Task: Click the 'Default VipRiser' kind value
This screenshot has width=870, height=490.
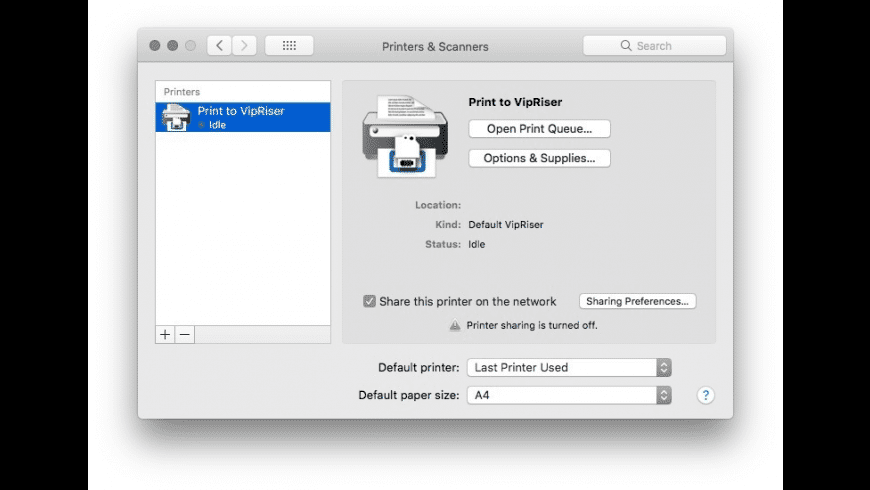Action: coord(506,225)
